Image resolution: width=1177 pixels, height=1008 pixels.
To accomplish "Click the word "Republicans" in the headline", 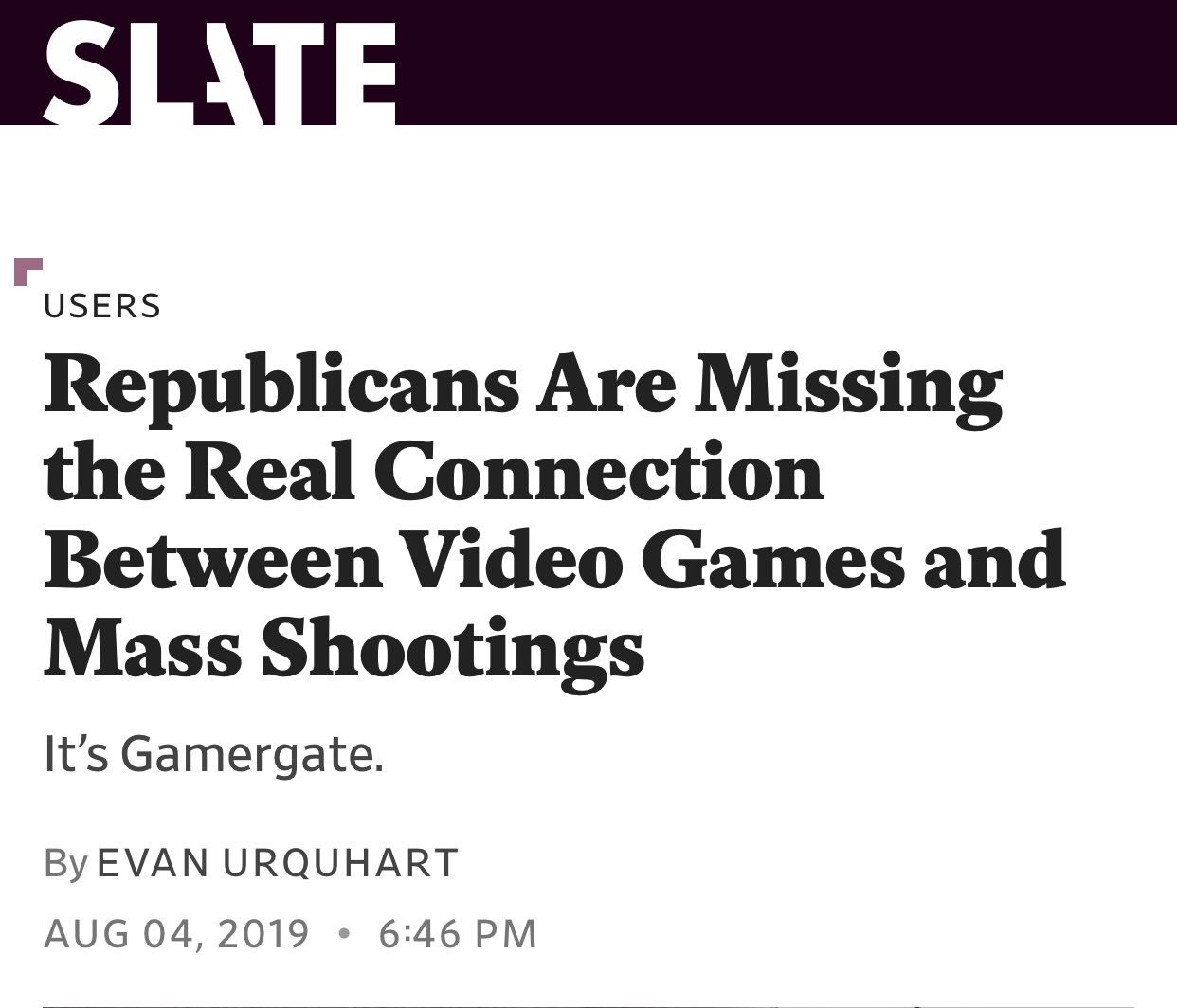I will [x=281, y=387].
